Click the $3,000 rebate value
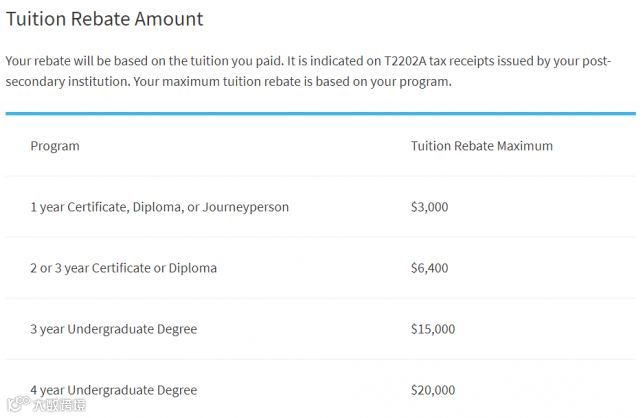This screenshot has width=643, height=418. (x=429, y=207)
